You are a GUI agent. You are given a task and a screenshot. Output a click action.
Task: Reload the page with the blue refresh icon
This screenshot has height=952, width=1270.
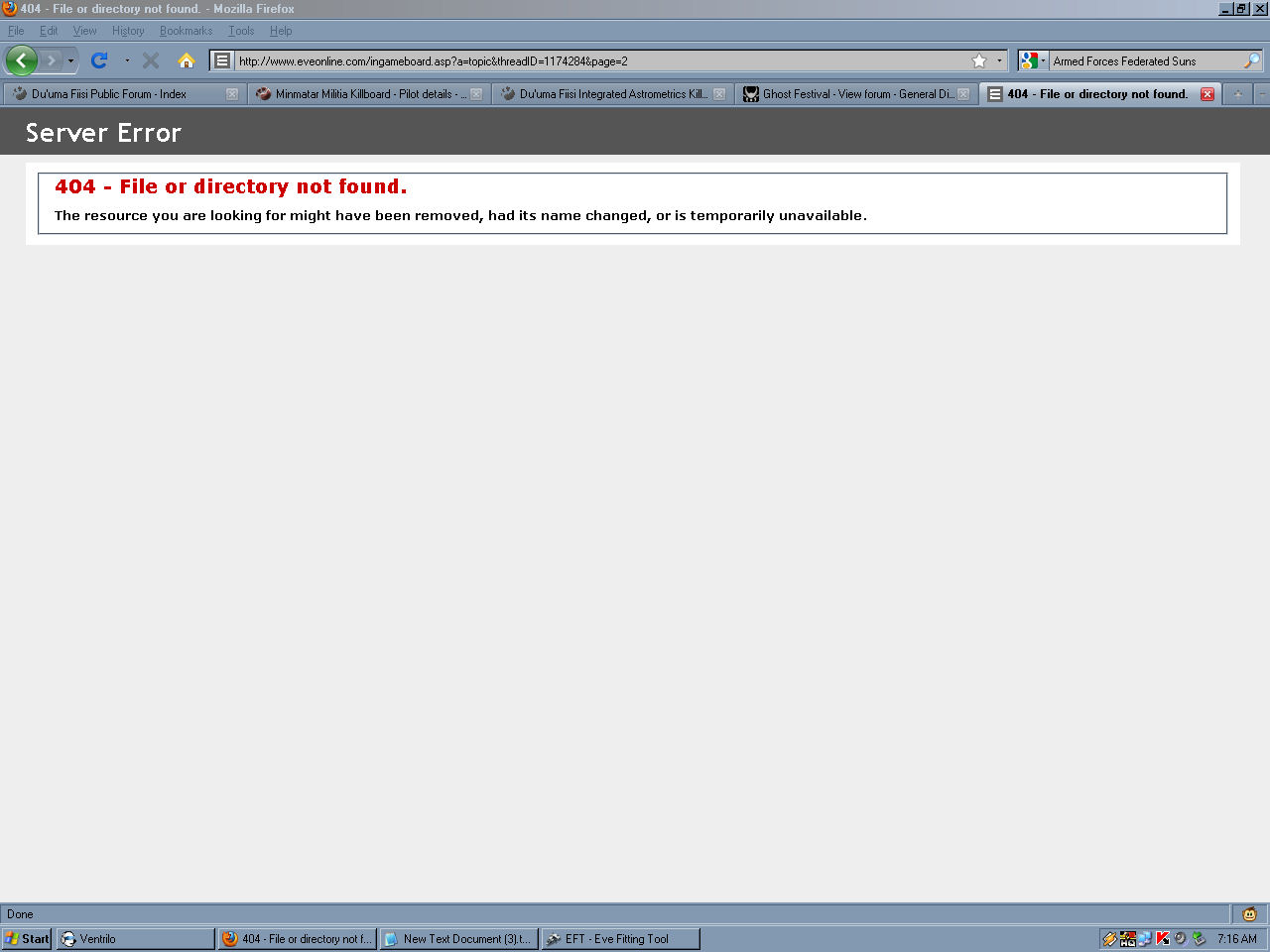[99, 60]
